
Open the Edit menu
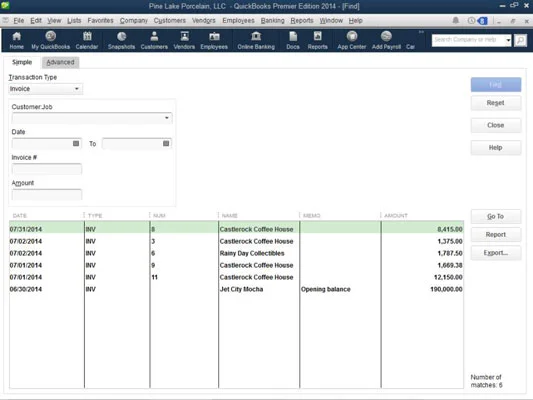(x=36, y=20)
